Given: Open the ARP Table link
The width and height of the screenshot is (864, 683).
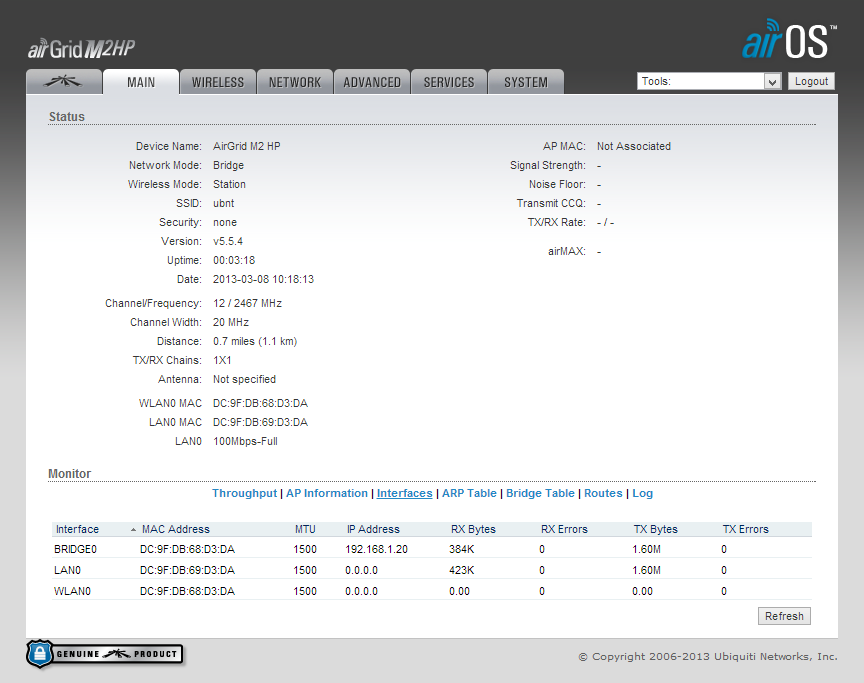Looking at the screenshot, I should click(x=469, y=493).
